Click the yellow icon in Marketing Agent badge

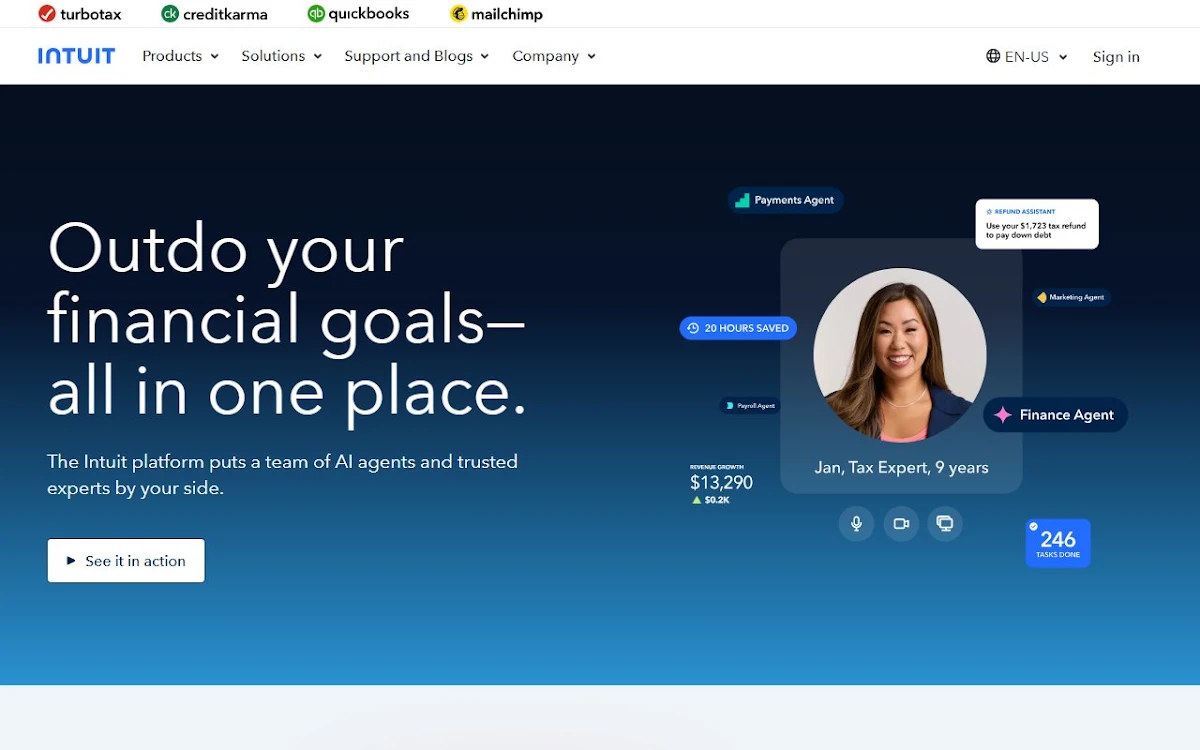tap(1042, 297)
